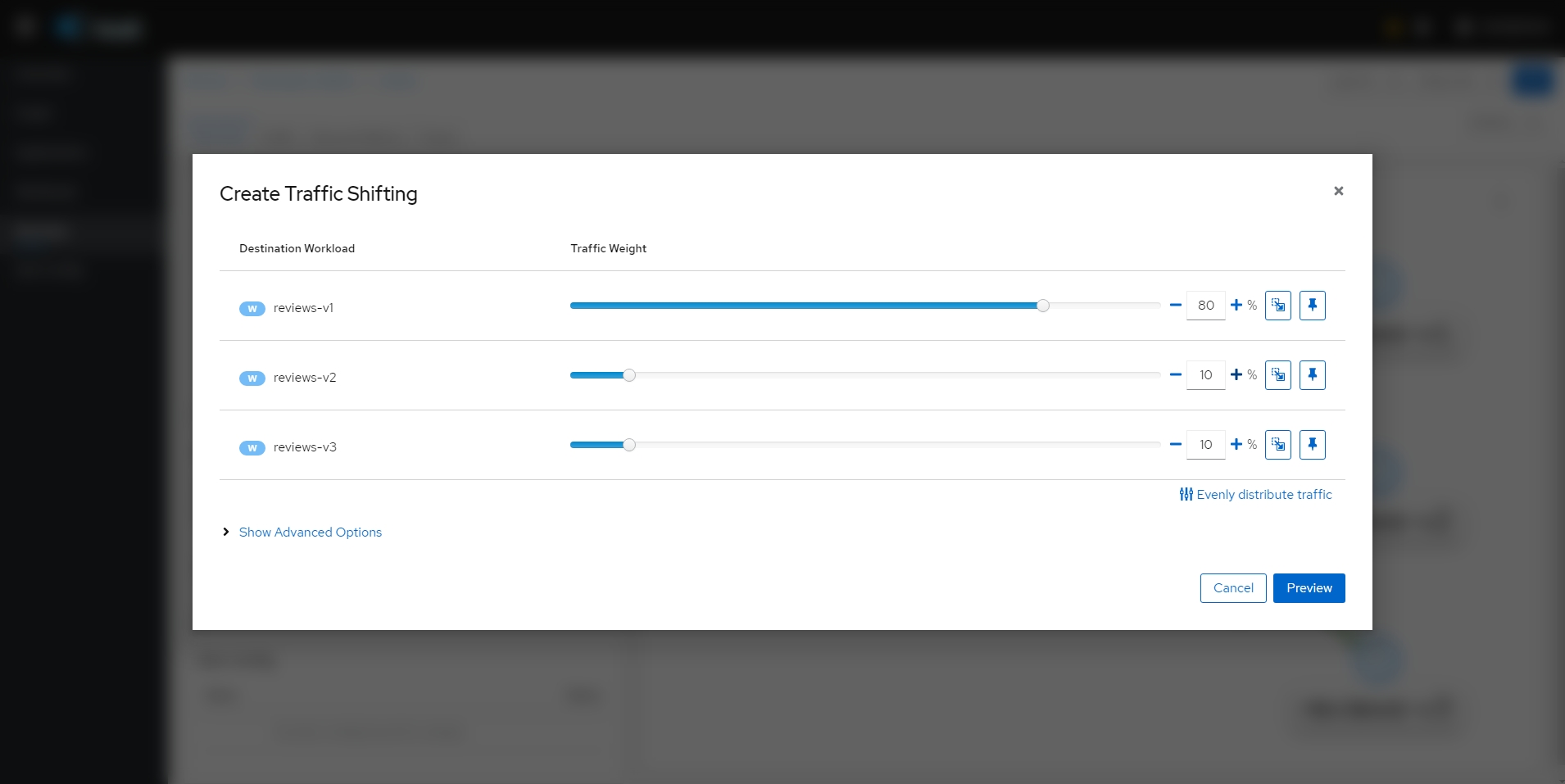Lock reviews-v1 weight with pin icon
Viewport: 1565px width, 784px height.
click(1312, 306)
